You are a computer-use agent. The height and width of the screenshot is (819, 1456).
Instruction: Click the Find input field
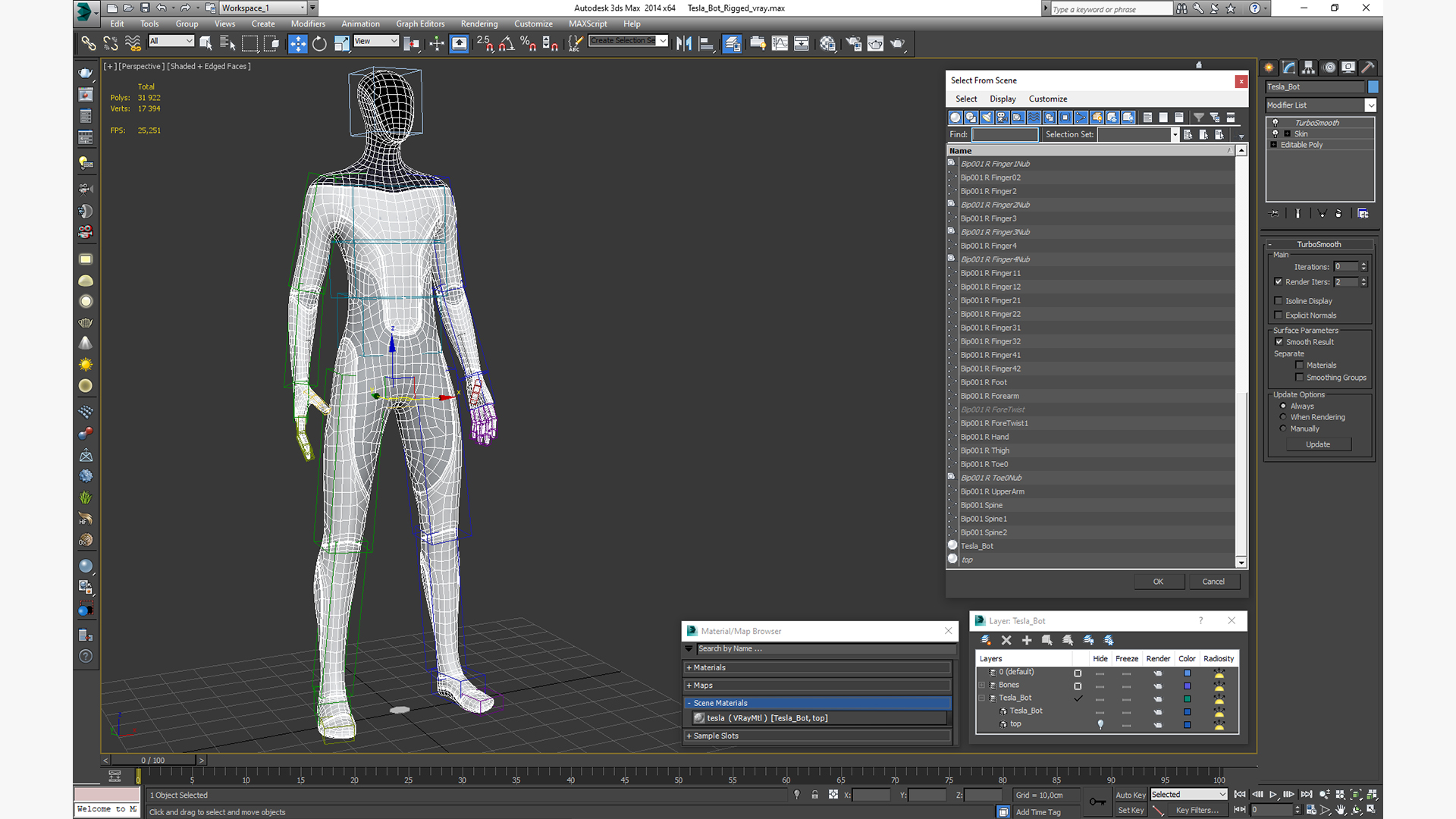pos(1005,135)
